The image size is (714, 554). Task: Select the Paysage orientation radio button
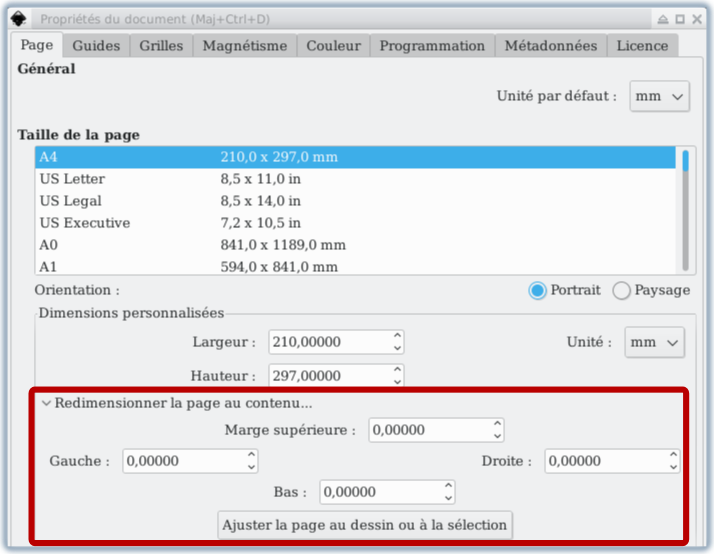pyautogui.click(x=622, y=291)
